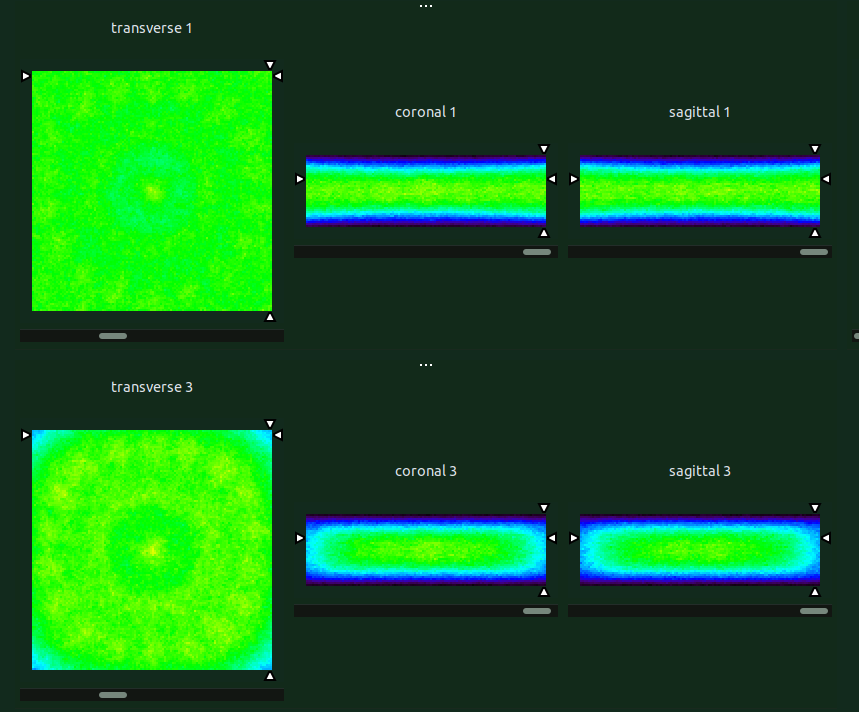Click left edge arrow marker of sagittal 3

coord(574,538)
